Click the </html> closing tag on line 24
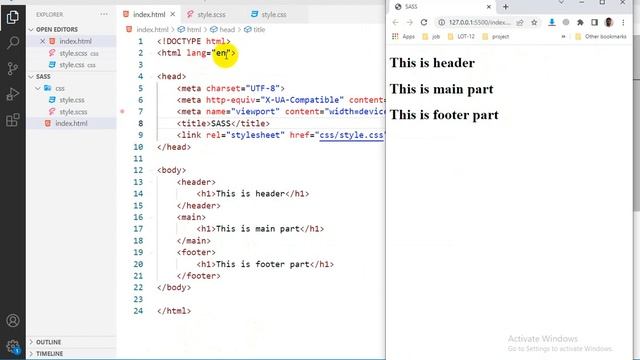Viewport: 640px width, 360px height. tap(174, 311)
